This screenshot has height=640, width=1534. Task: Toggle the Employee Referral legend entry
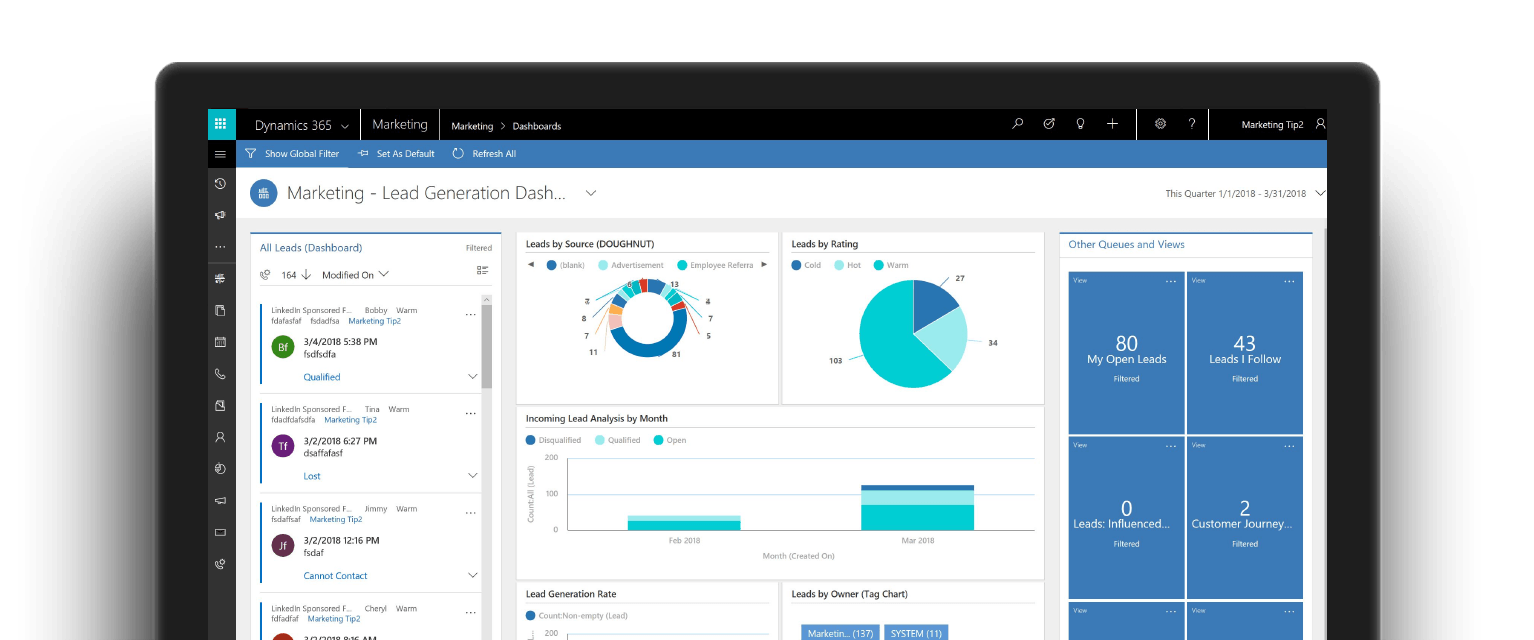tap(715, 265)
